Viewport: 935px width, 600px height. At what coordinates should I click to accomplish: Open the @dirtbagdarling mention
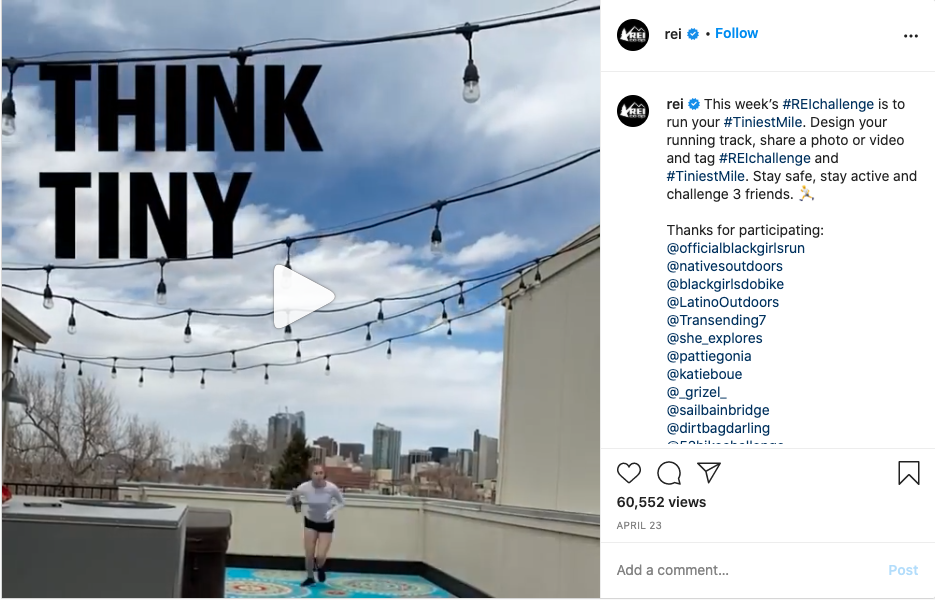coord(718,428)
